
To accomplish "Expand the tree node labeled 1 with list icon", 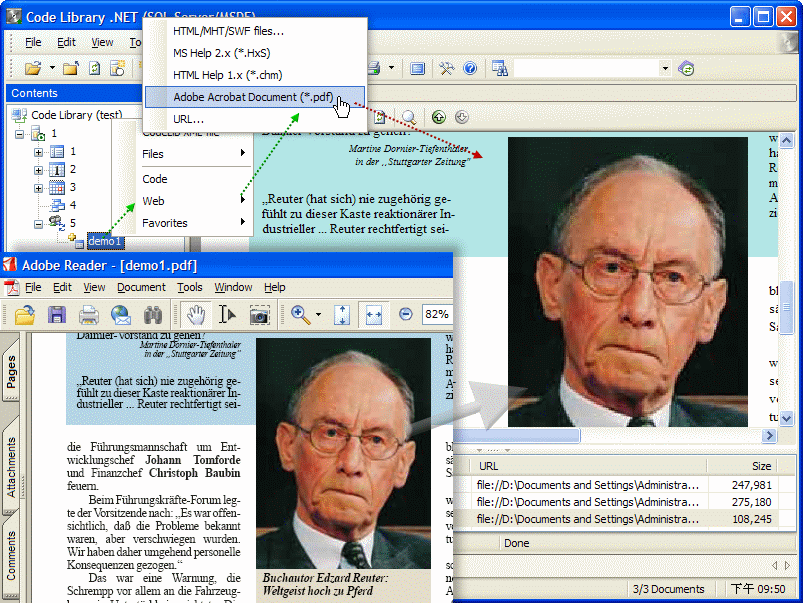I will click(x=38, y=152).
